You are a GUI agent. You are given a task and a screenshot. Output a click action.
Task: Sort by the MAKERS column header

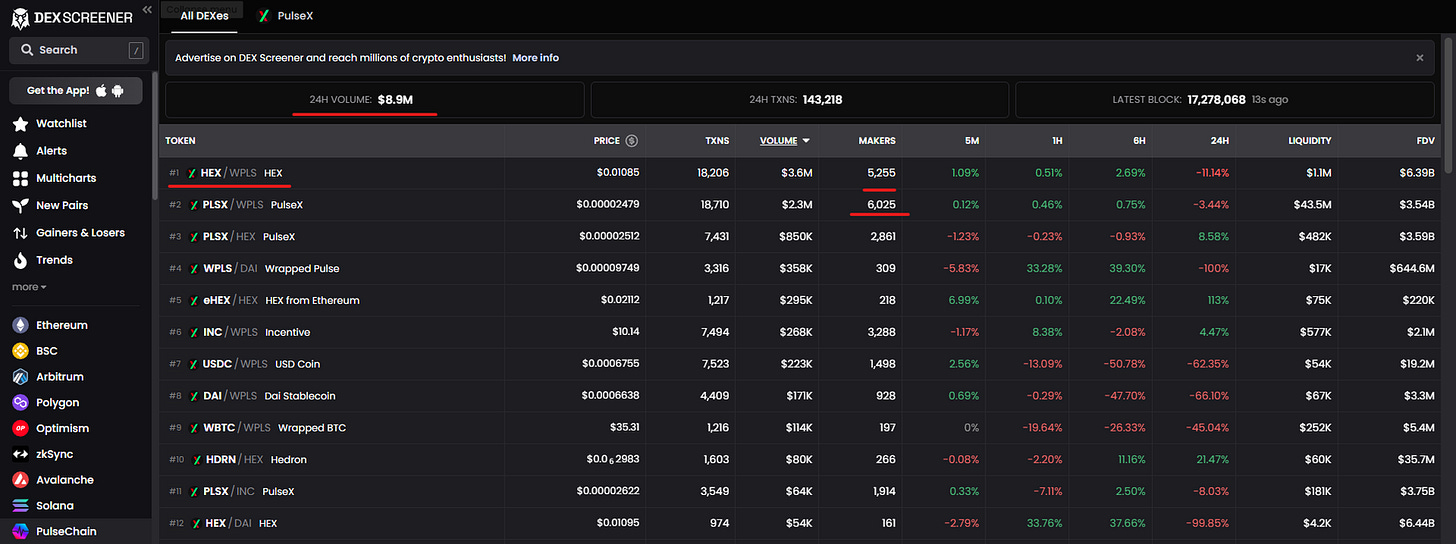pyautogui.click(x=877, y=141)
